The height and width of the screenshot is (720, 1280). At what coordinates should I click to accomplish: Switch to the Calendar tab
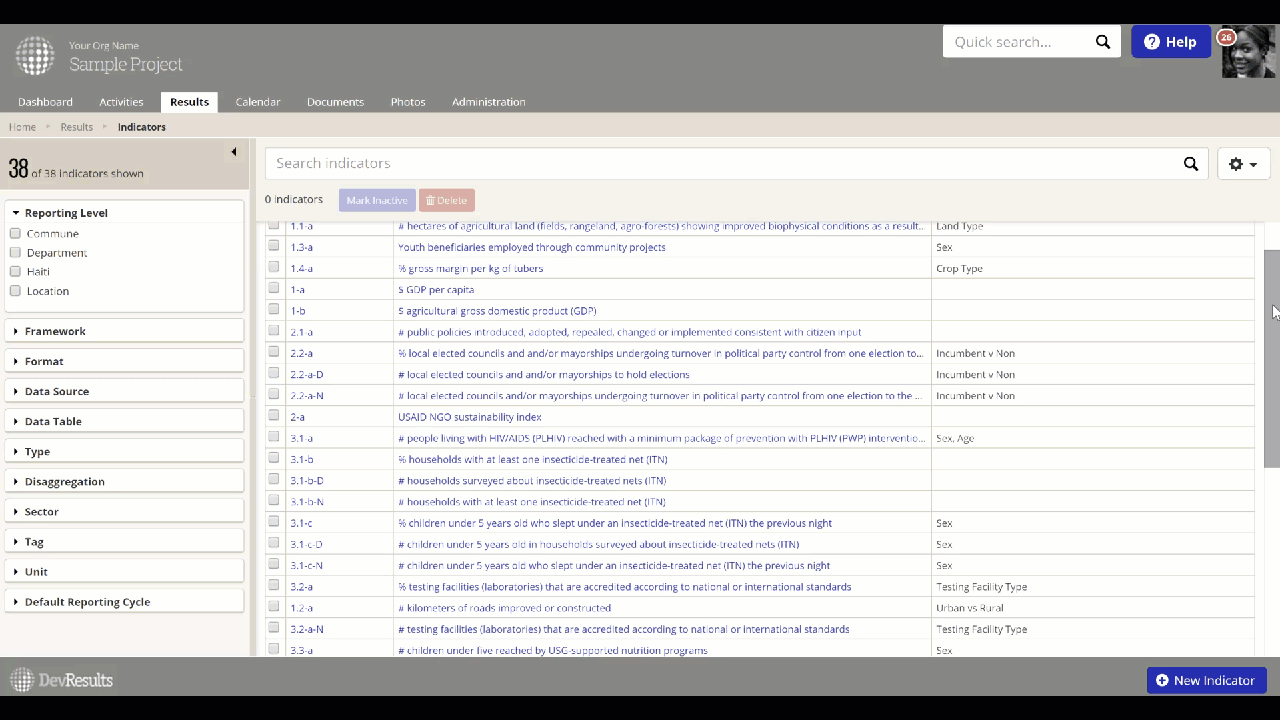click(x=258, y=102)
